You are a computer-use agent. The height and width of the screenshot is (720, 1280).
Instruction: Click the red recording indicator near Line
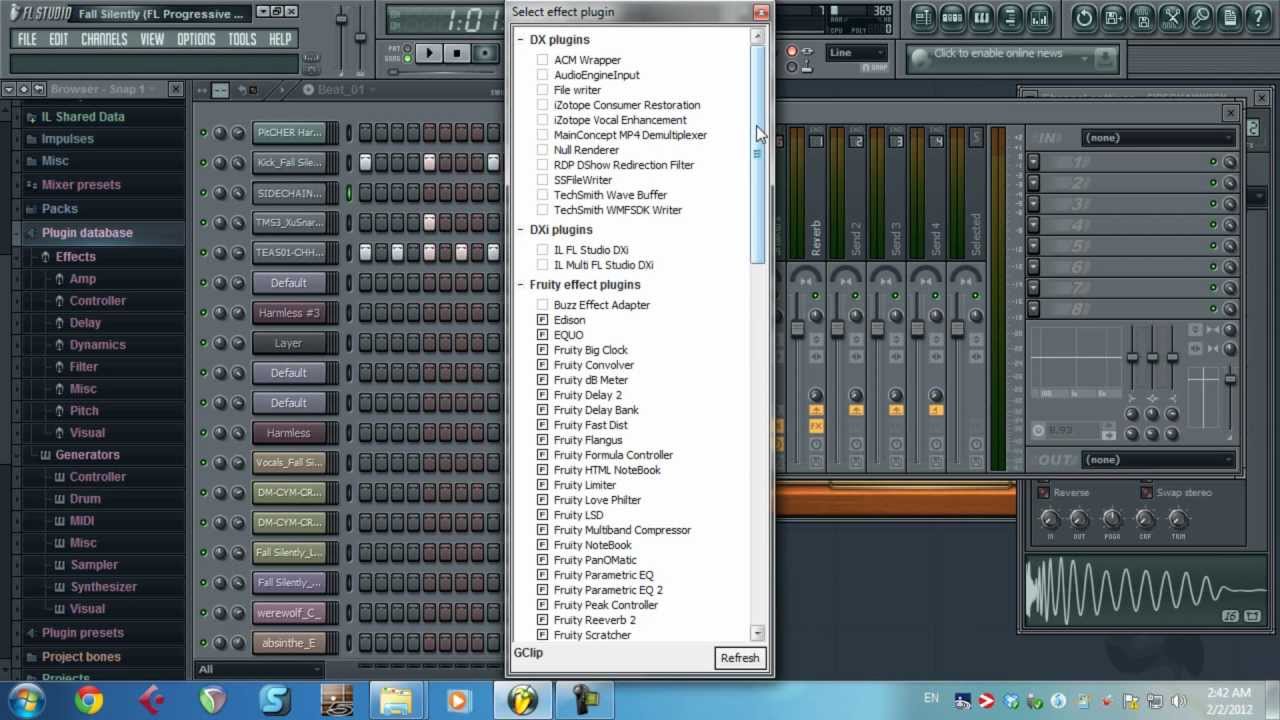click(x=792, y=52)
